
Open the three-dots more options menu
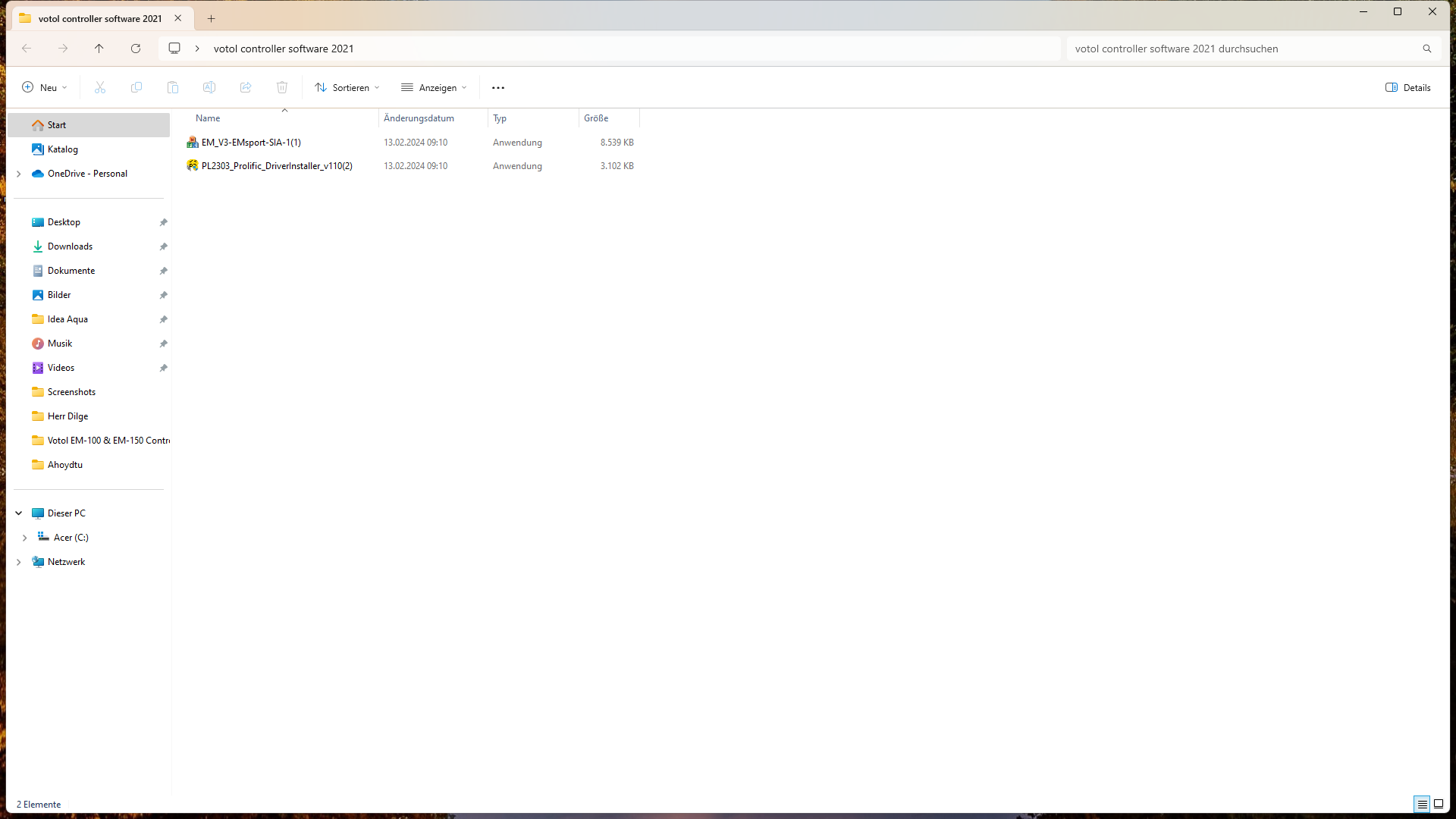point(498,87)
